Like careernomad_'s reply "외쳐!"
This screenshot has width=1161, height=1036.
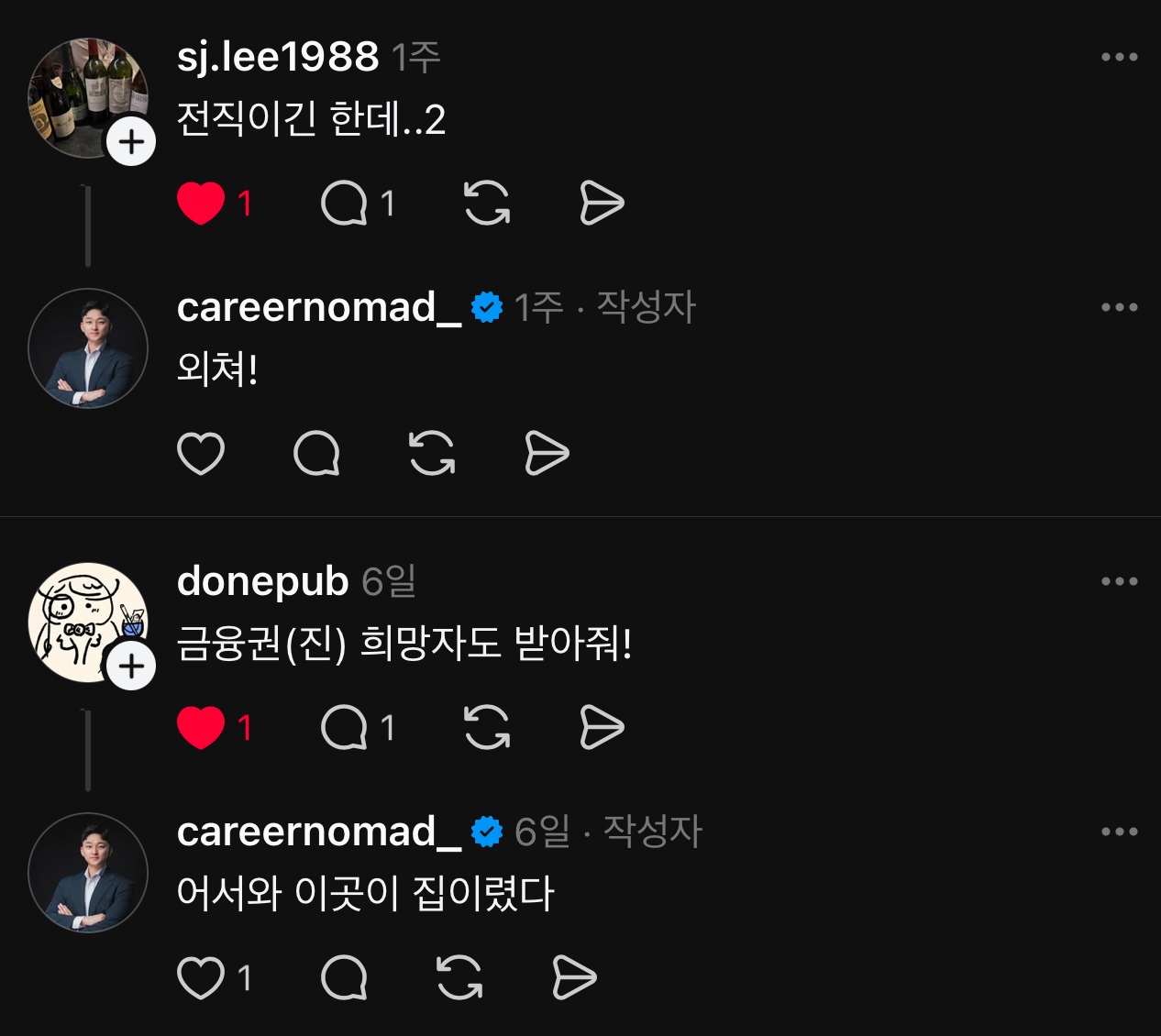click(201, 453)
